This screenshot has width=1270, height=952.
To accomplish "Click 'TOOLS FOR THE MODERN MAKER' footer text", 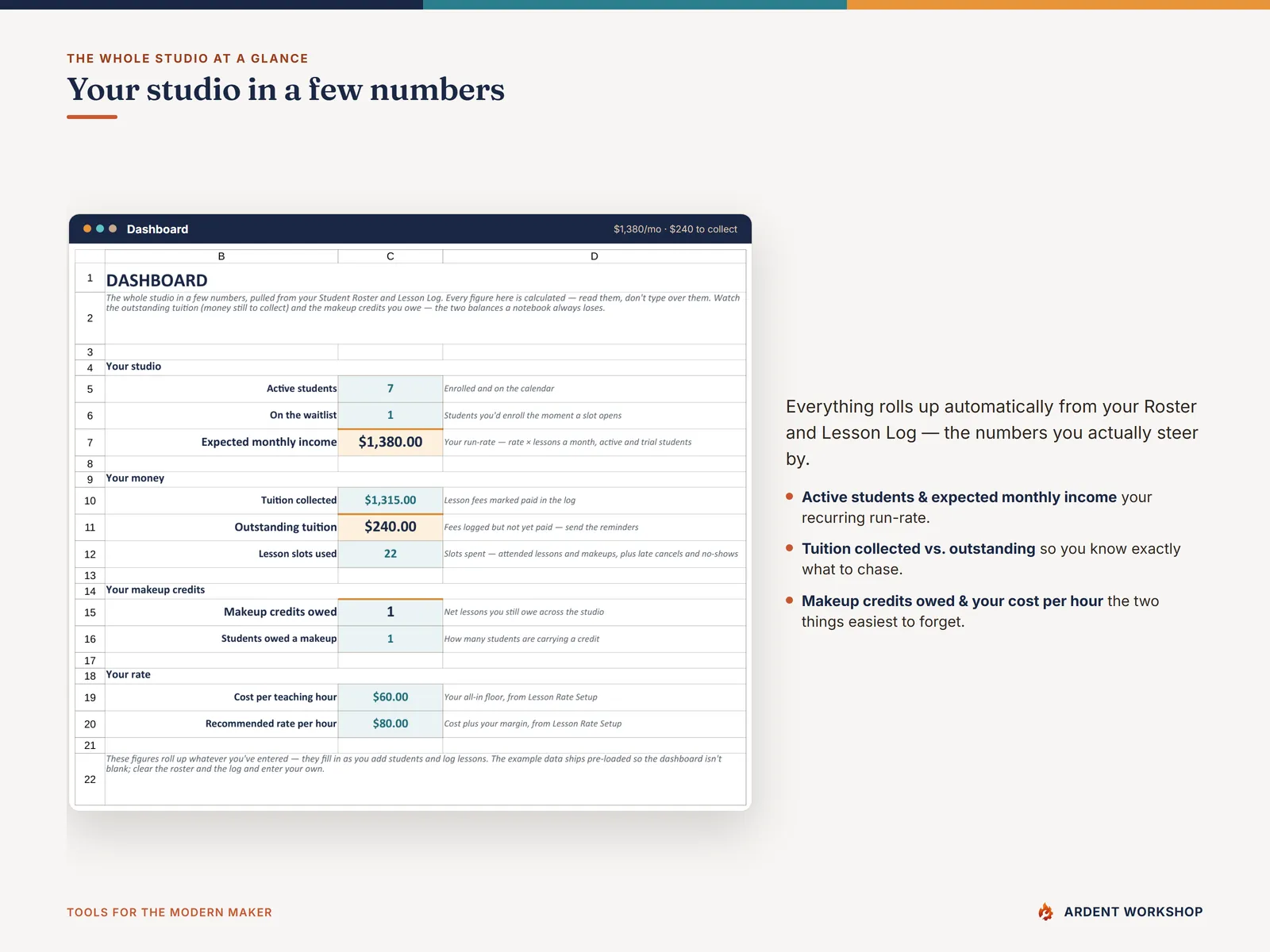I will tap(169, 912).
